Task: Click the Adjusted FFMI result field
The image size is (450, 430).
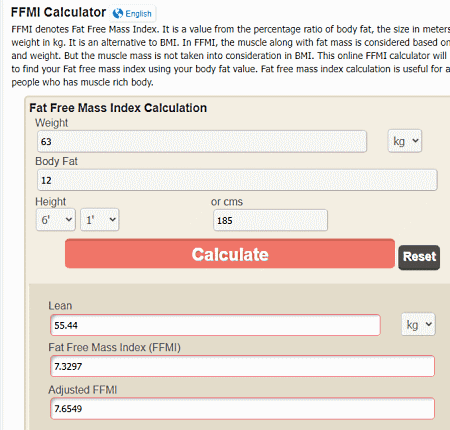Action: click(x=242, y=408)
